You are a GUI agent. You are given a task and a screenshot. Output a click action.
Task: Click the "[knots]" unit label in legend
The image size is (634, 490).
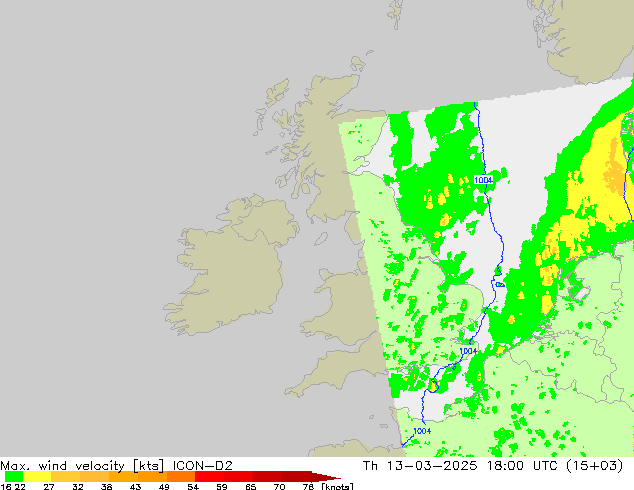[337, 486]
